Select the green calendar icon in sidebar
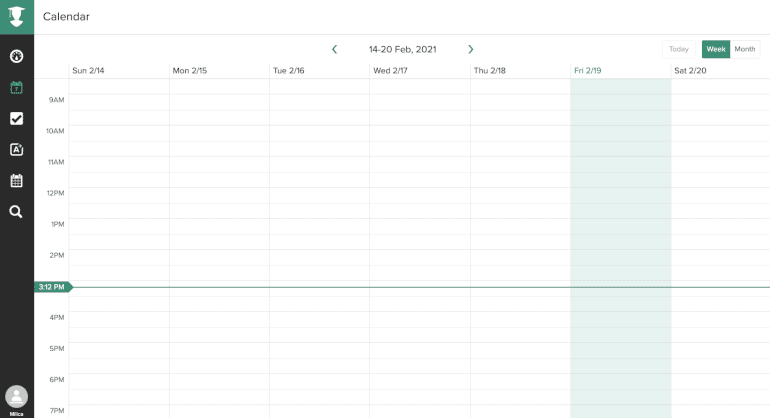This screenshot has width=770, height=418. (17, 88)
